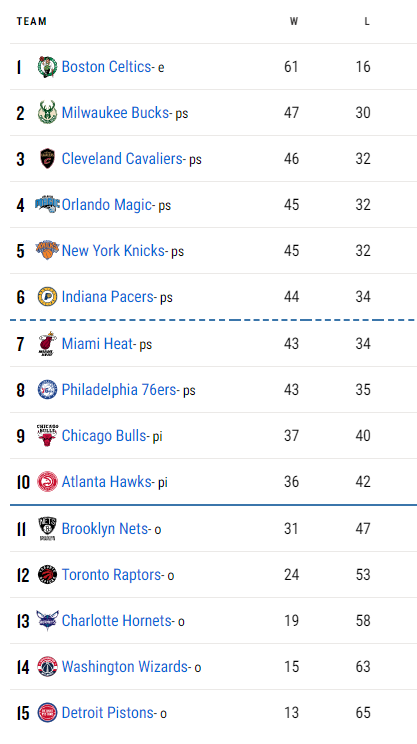Click the Boston Celtics team logo
This screenshot has height=744, width=417.
coord(47,67)
